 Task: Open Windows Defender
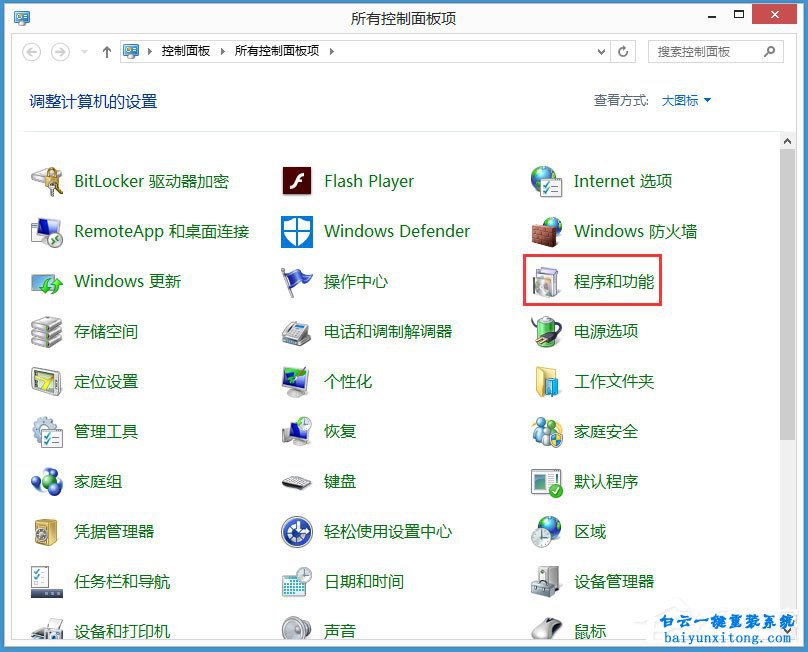click(x=396, y=231)
